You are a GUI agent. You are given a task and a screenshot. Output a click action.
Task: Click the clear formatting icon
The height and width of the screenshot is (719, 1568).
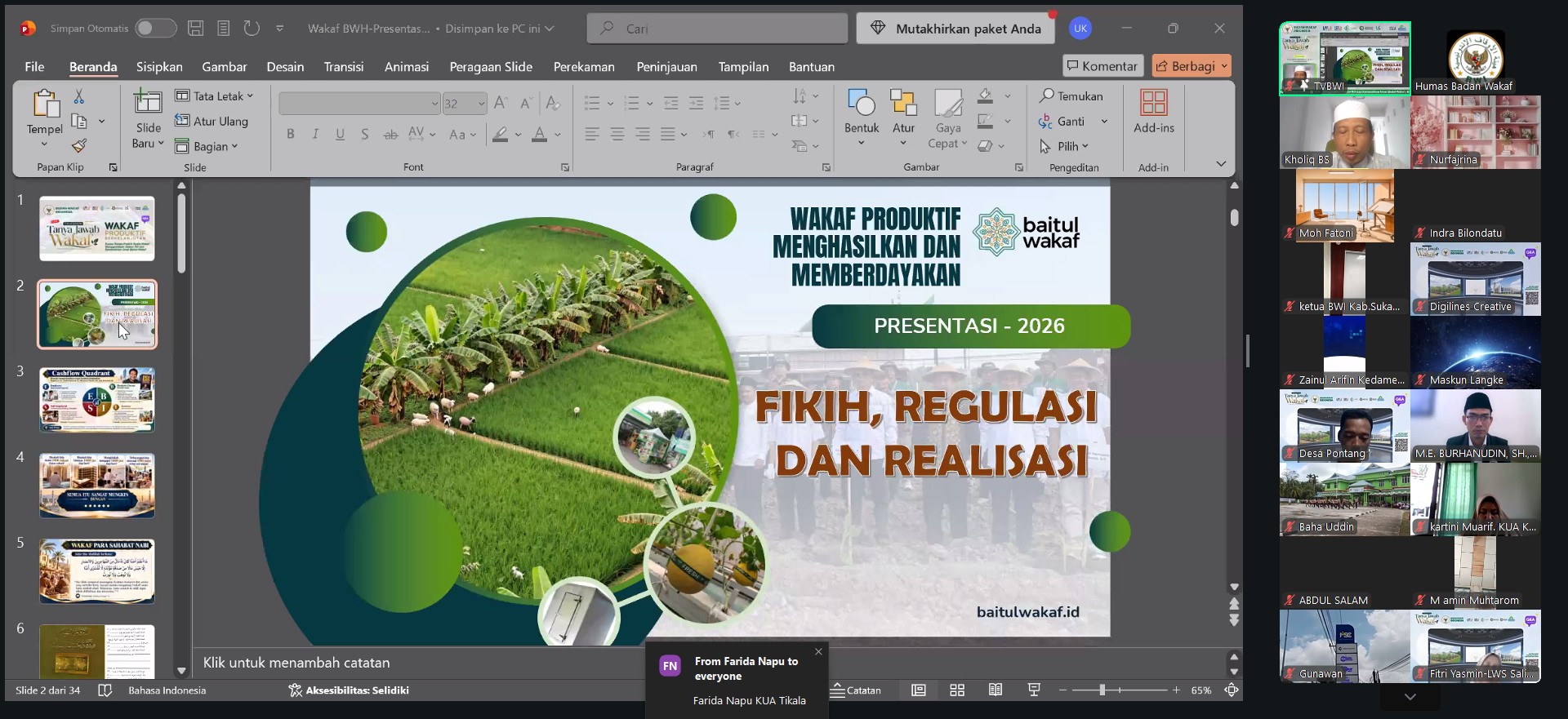pyautogui.click(x=553, y=104)
